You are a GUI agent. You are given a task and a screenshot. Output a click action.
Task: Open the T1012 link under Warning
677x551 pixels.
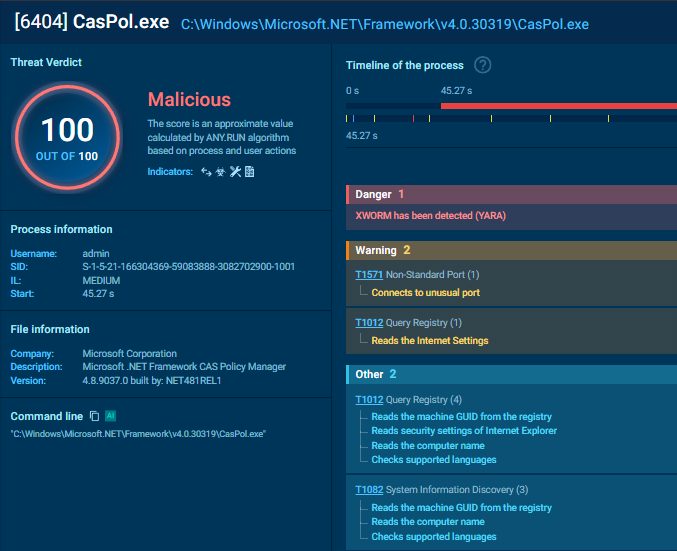point(369,323)
